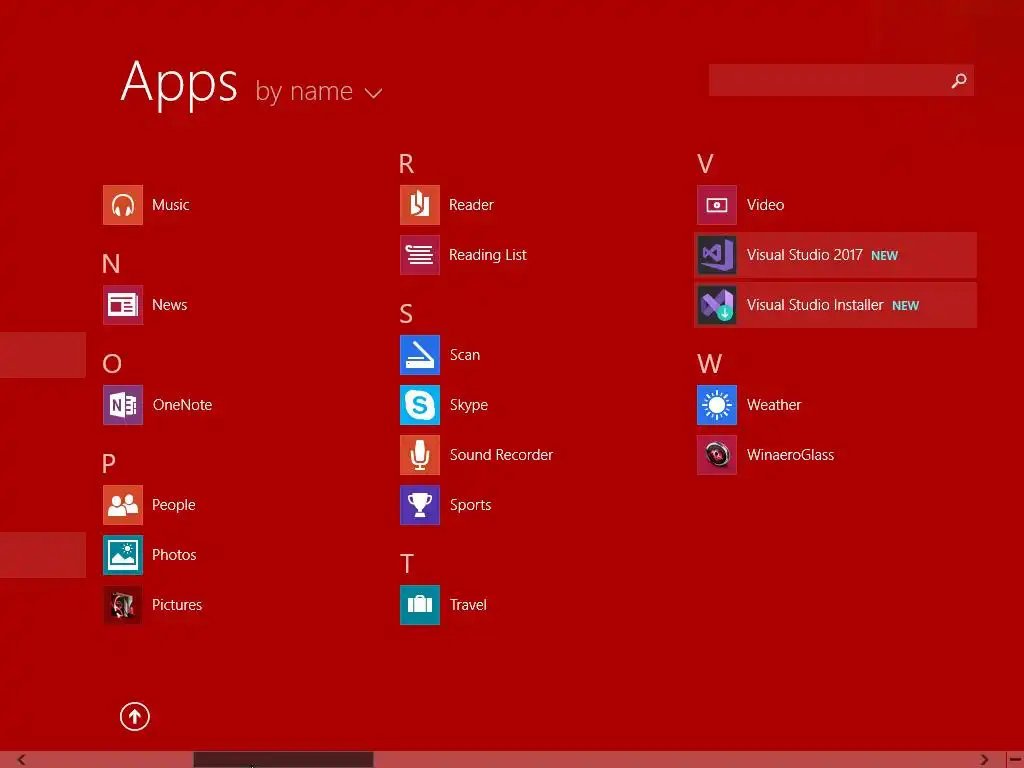Jump via letter header W

coord(710,364)
